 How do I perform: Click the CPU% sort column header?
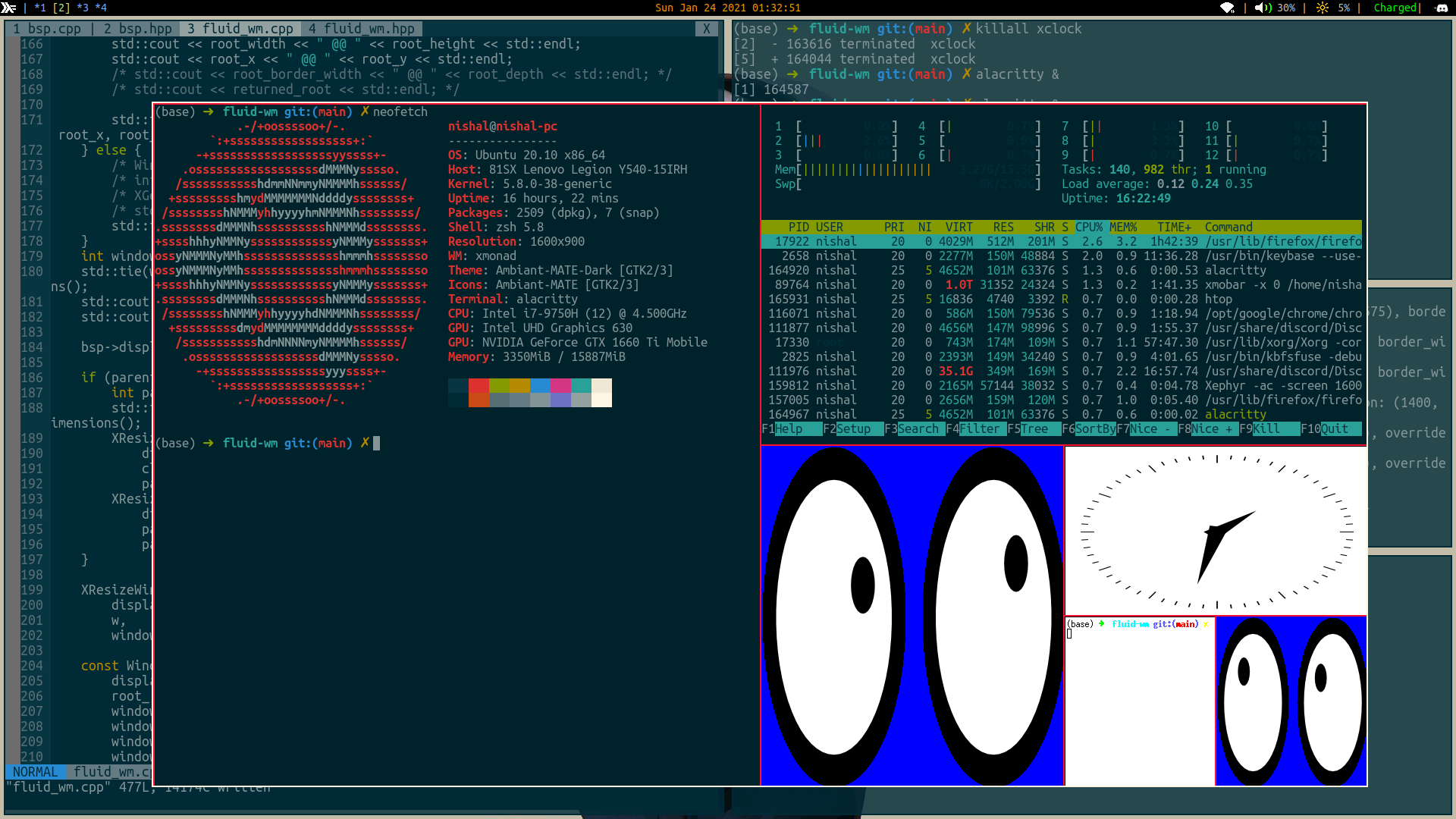pyautogui.click(x=1089, y=227)
